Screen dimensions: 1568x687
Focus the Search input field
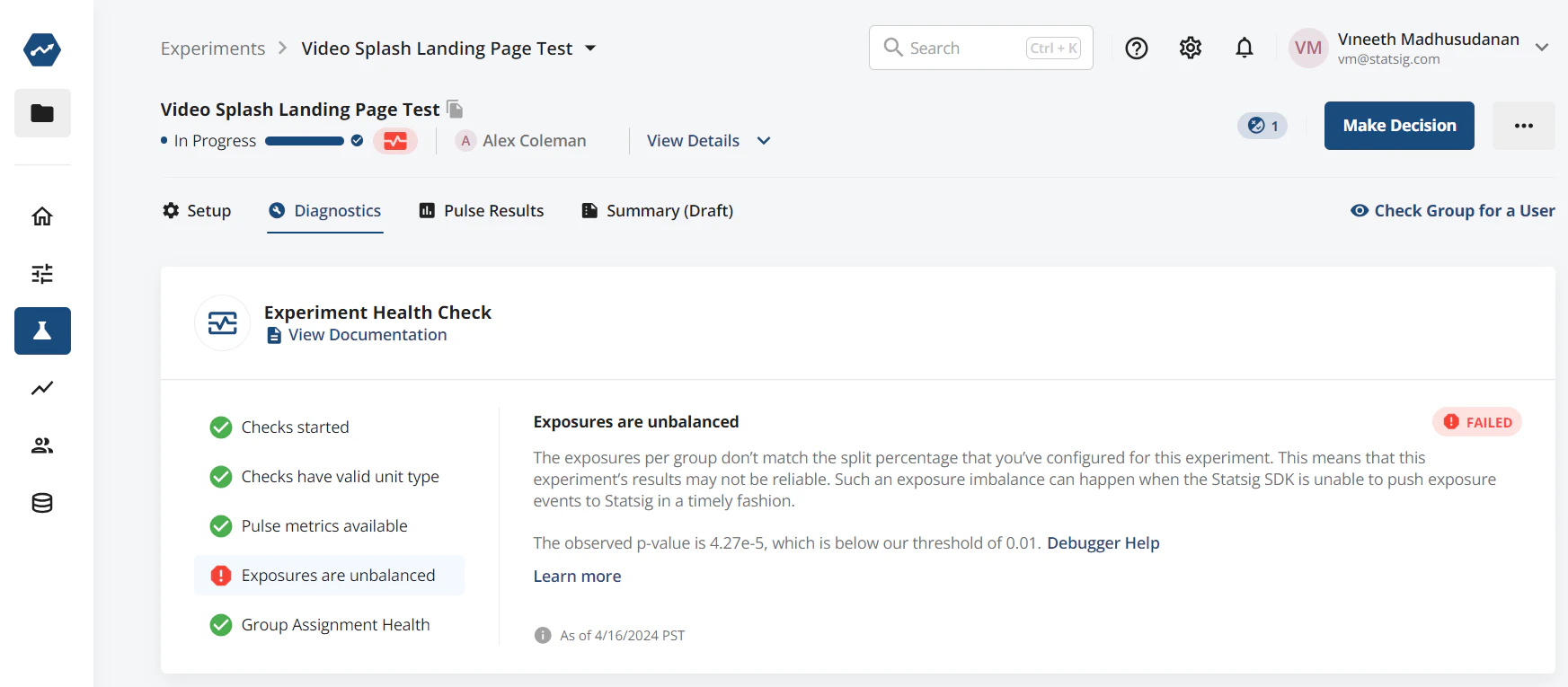981,48
